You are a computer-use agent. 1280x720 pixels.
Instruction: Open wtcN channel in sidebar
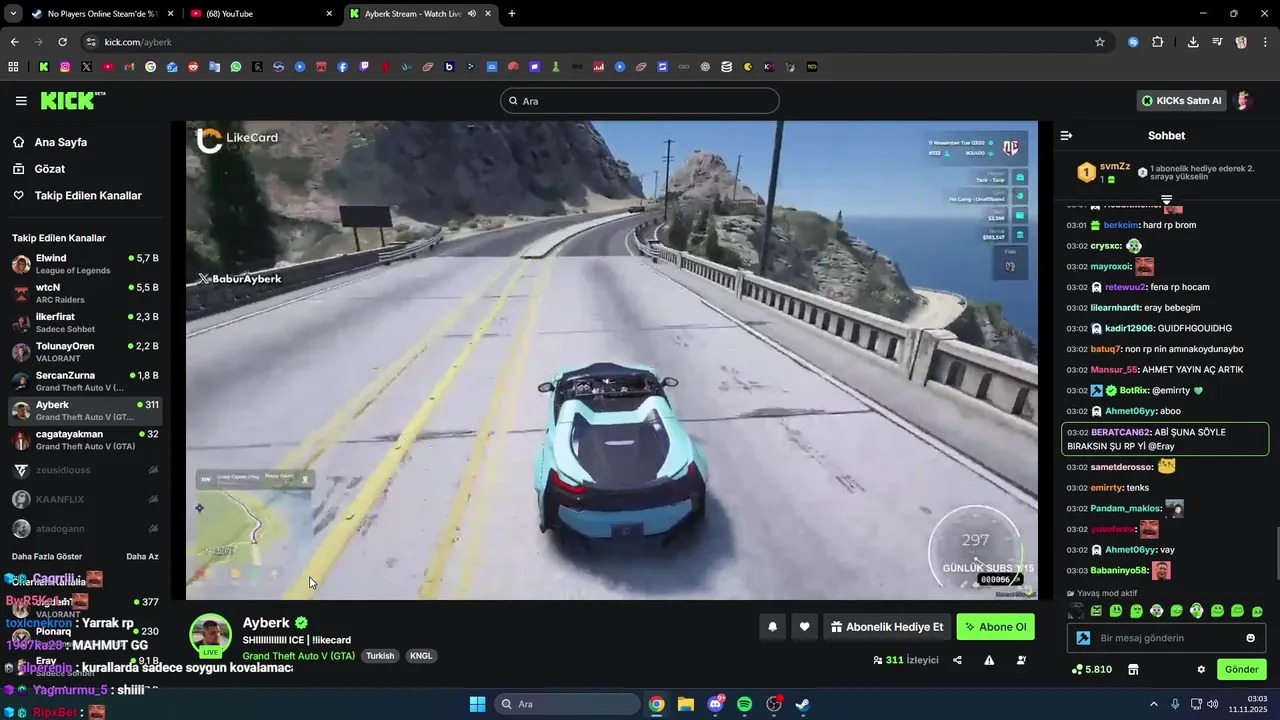(x=85, y=293)
